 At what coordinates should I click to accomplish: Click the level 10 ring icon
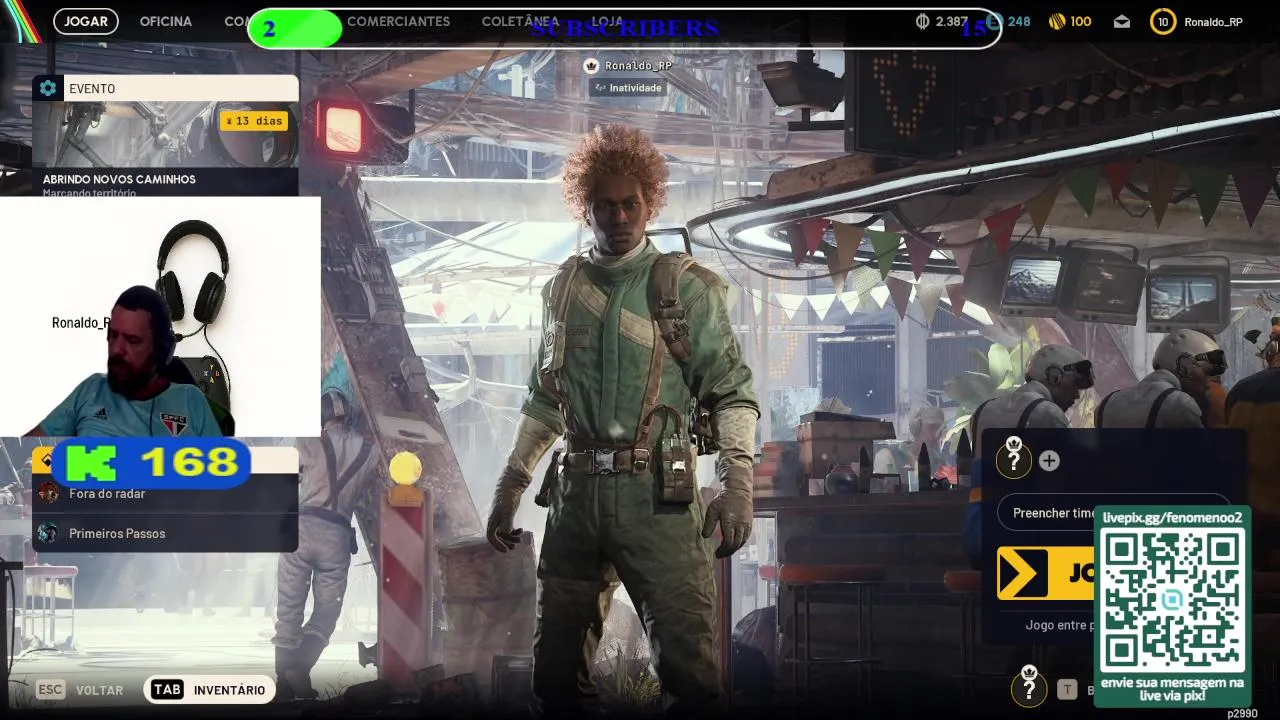1163,21
